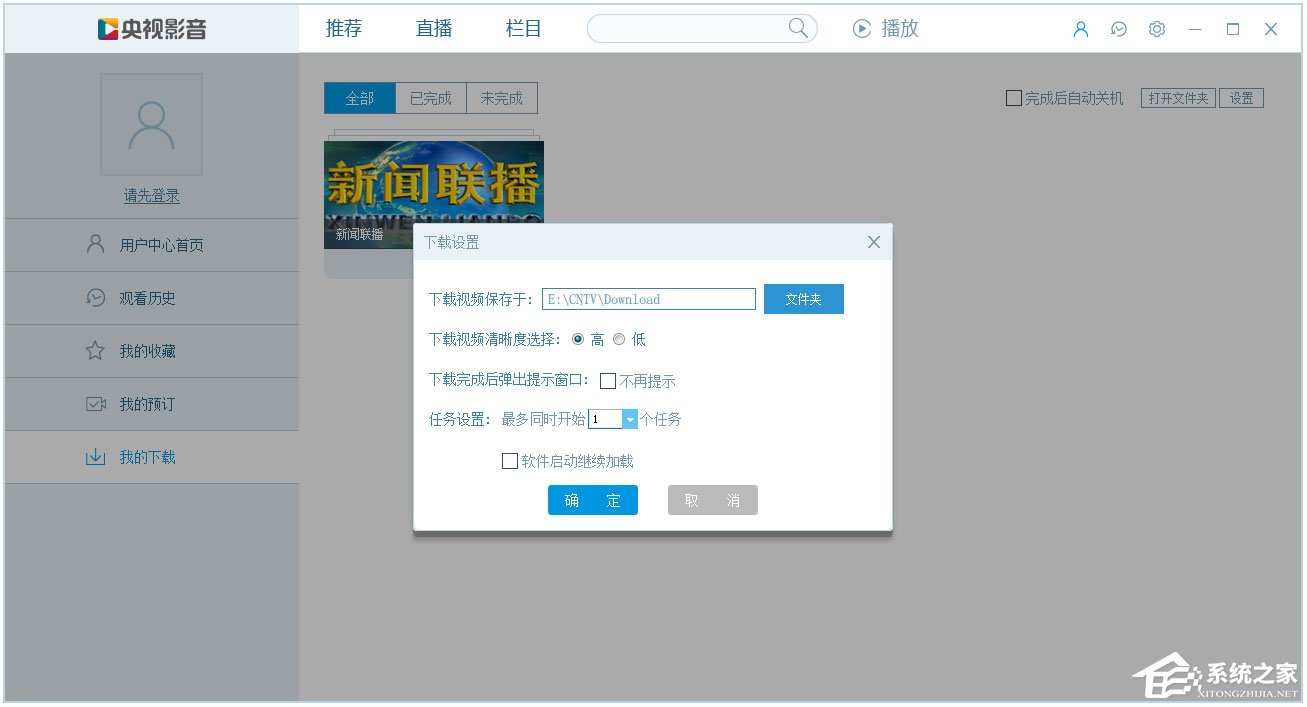Switch to the 已完成 tab
The width and height of the screenshot is (1307, 707).
coord(430,97)
